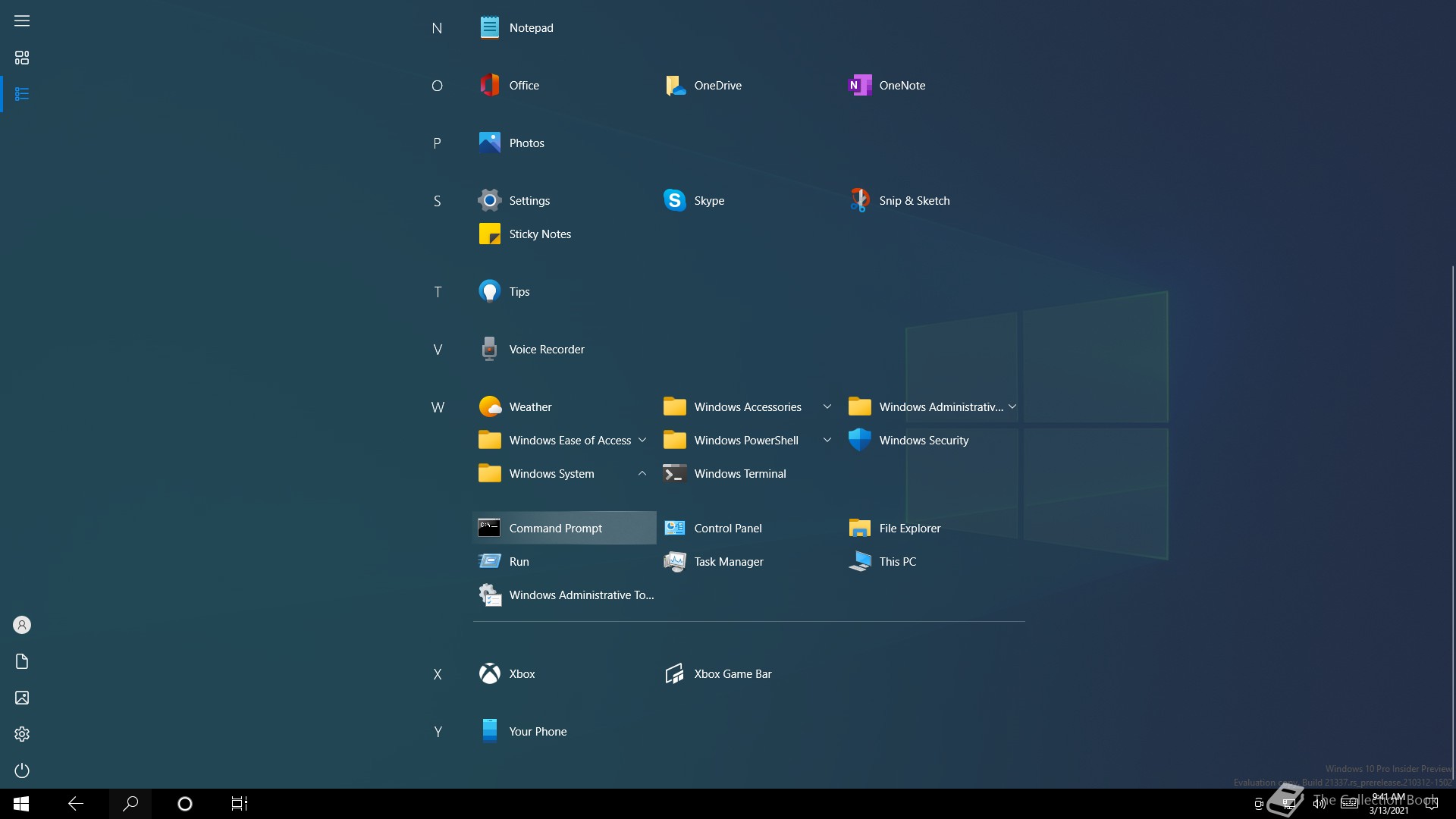1456x819 pixels.
Task: Select the all apps list view
Action: pyautogui.click(x=22, y=94)
